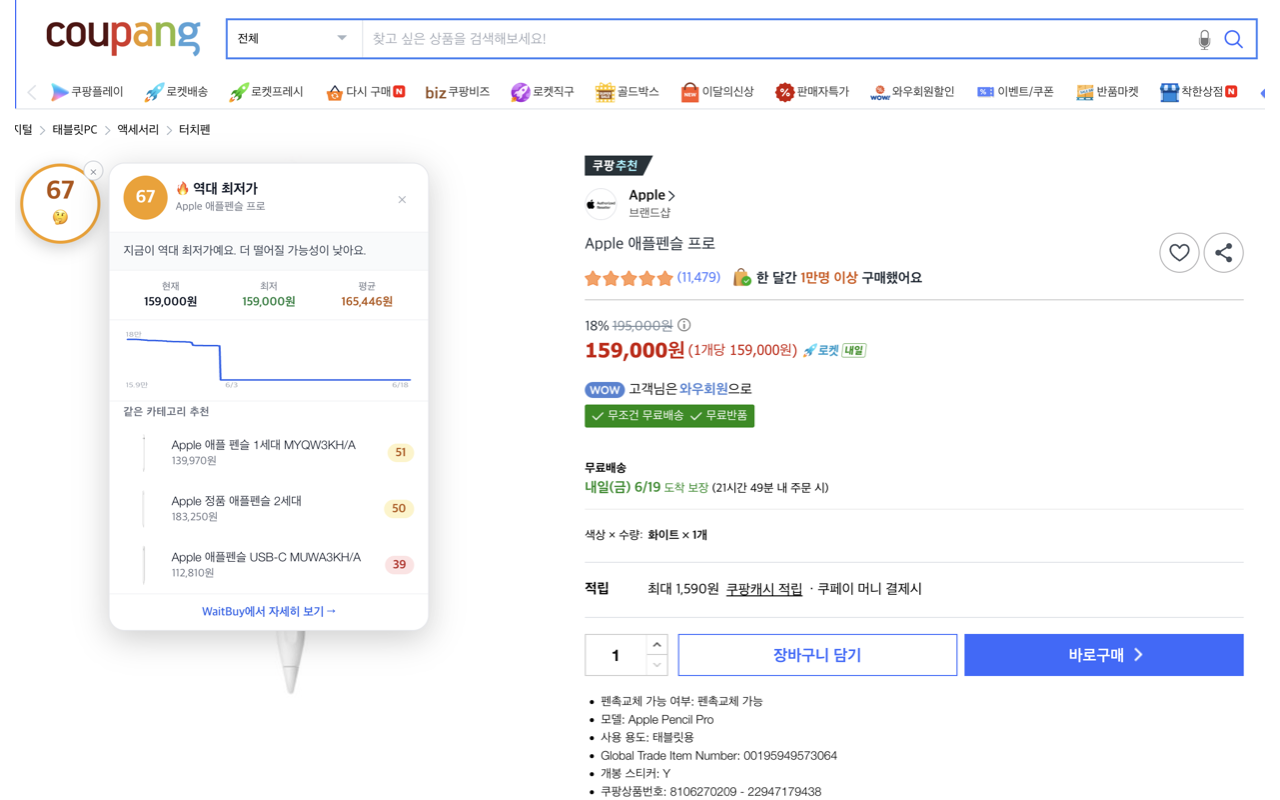Image resolution: width=1280 pixels, height=800 pixels.
Task: Close the WaitBuy price popup
Action: pyautogui.click(x=402, y=200)
